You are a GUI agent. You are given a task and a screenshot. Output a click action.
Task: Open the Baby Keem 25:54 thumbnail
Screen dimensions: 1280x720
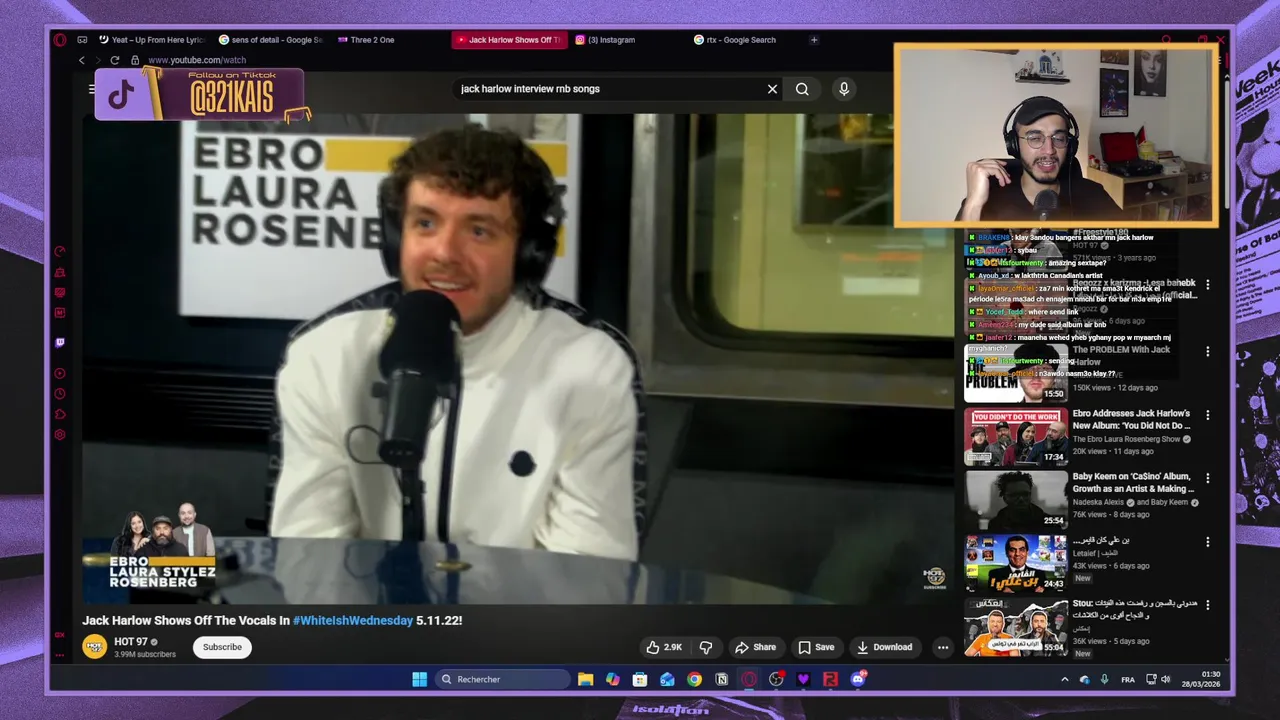tap(1016, 500)
